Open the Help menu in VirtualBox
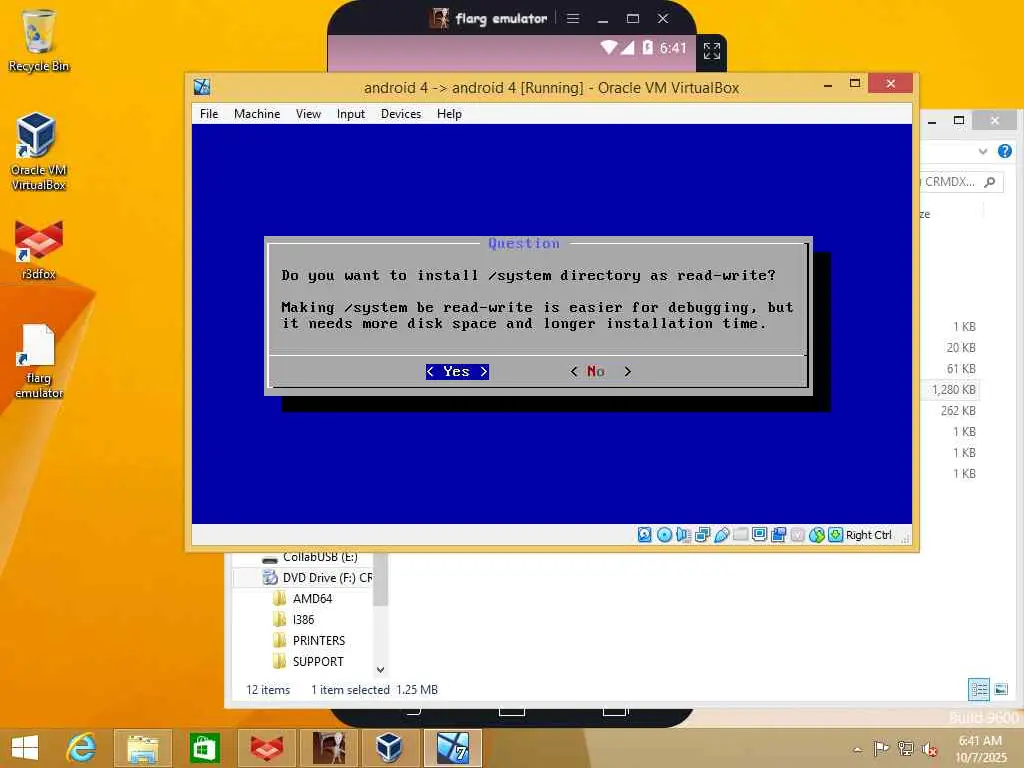1024x768 pixels. [449, 114]
